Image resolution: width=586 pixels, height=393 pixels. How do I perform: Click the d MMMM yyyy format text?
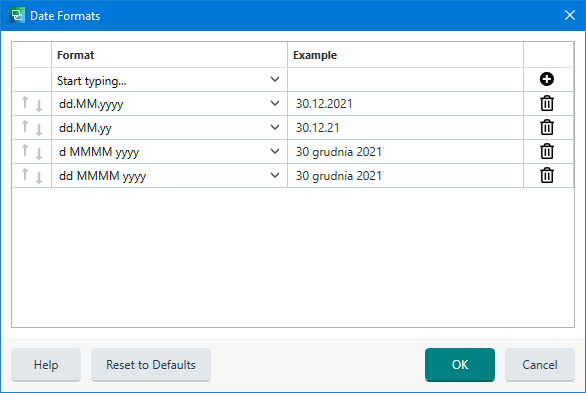(x=99, y=152)
